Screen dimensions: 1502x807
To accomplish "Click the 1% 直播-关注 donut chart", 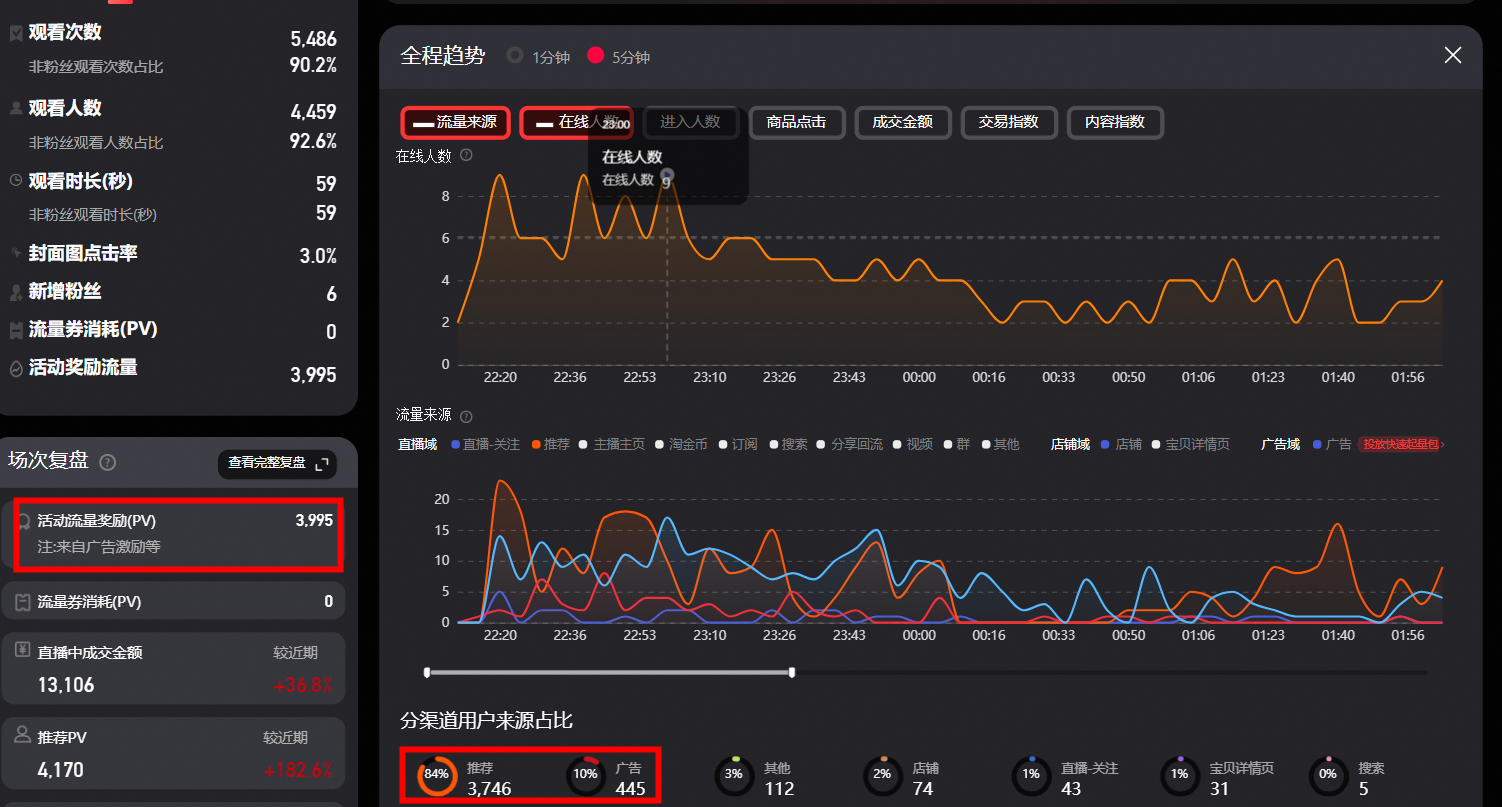I will tap(1031, 774).
